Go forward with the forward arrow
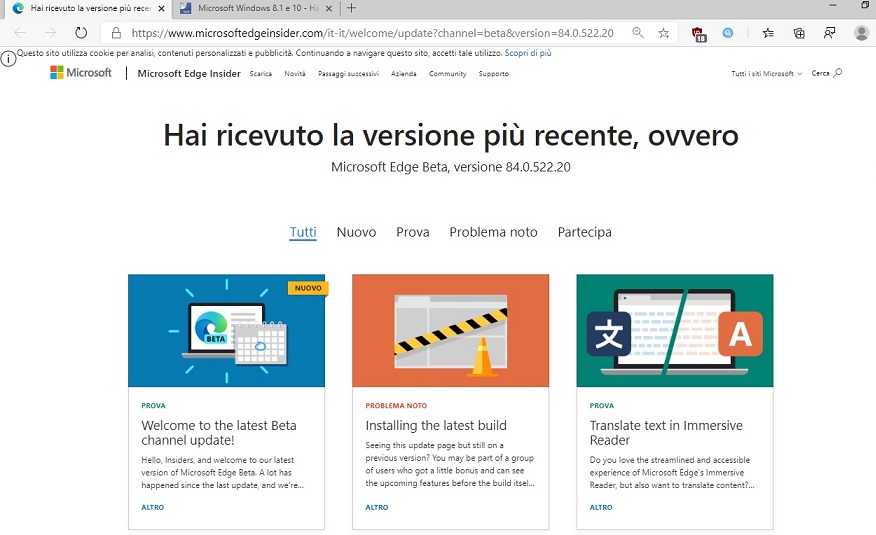 click(50, 33)
